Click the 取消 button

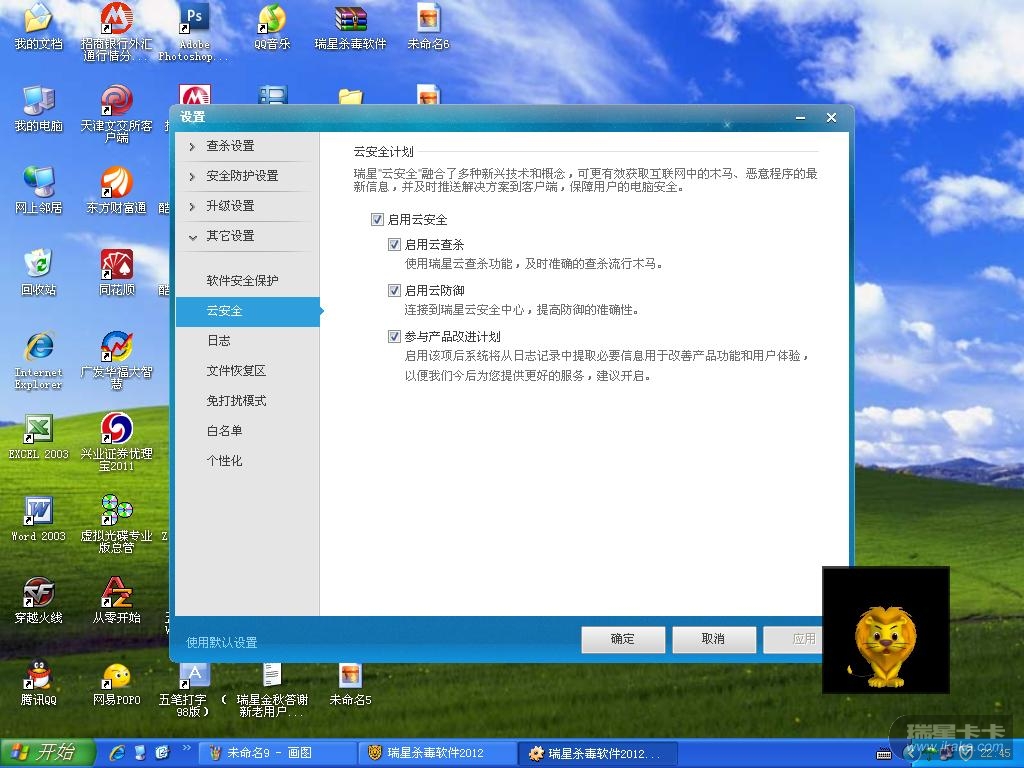(x=714, y=639)
